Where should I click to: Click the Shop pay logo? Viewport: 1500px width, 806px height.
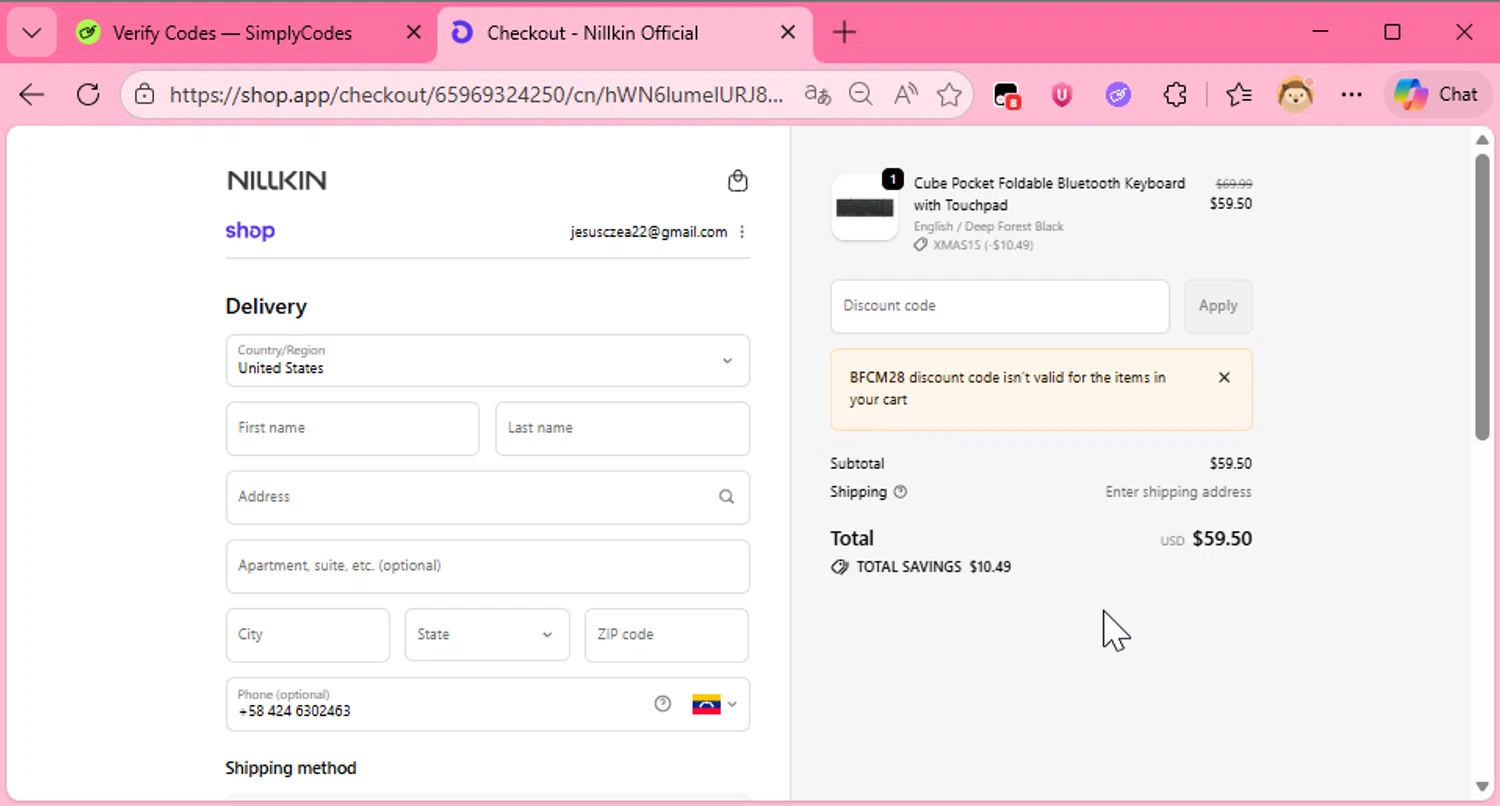pyautogui.click(x=250, y=231)
